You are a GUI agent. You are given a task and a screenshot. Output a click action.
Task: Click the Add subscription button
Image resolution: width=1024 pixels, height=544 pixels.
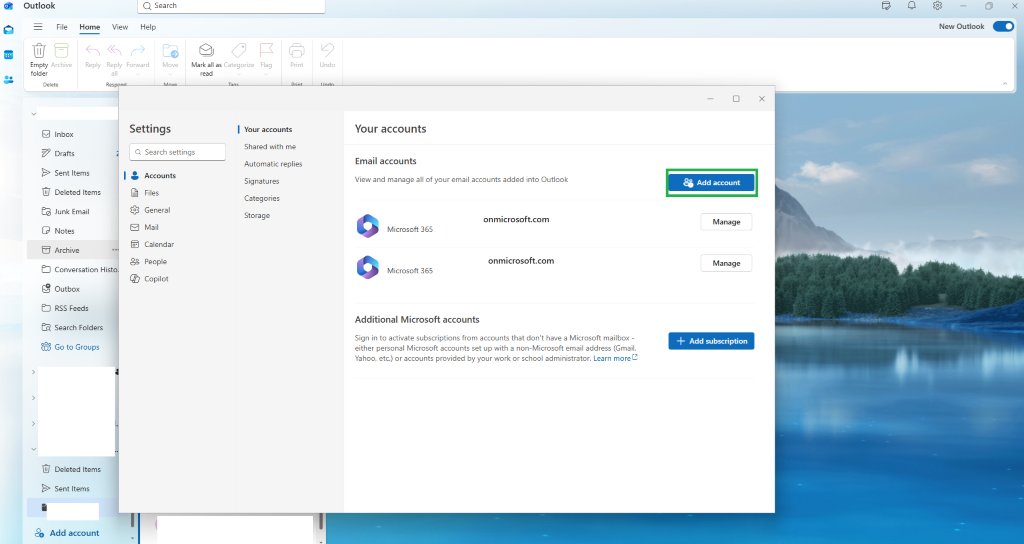(711, 341)
